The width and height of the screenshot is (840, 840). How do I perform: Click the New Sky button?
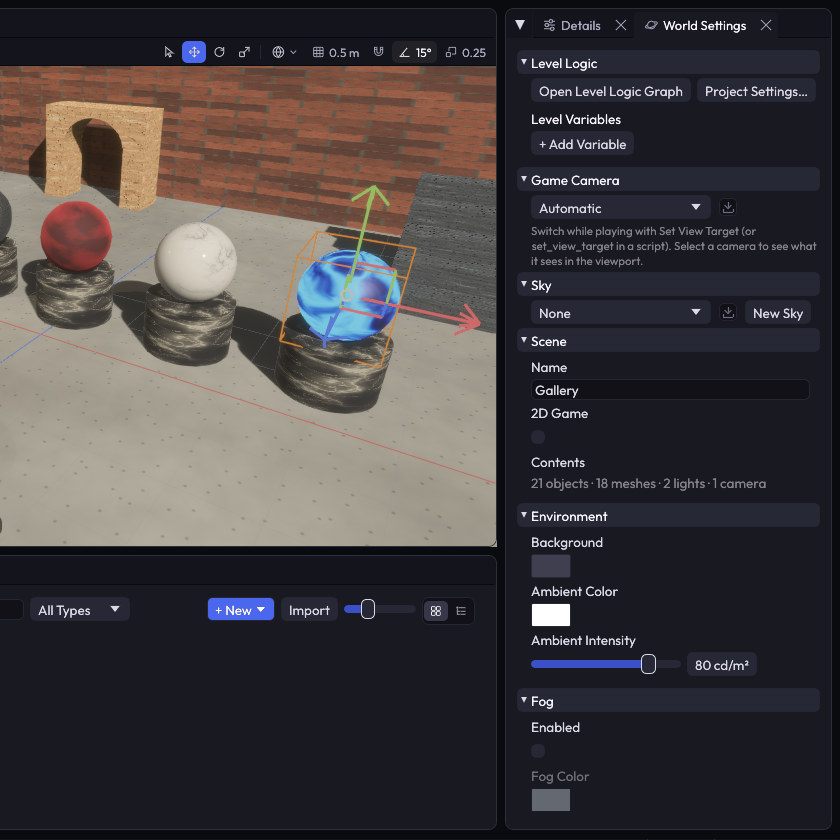click(777, 313)
